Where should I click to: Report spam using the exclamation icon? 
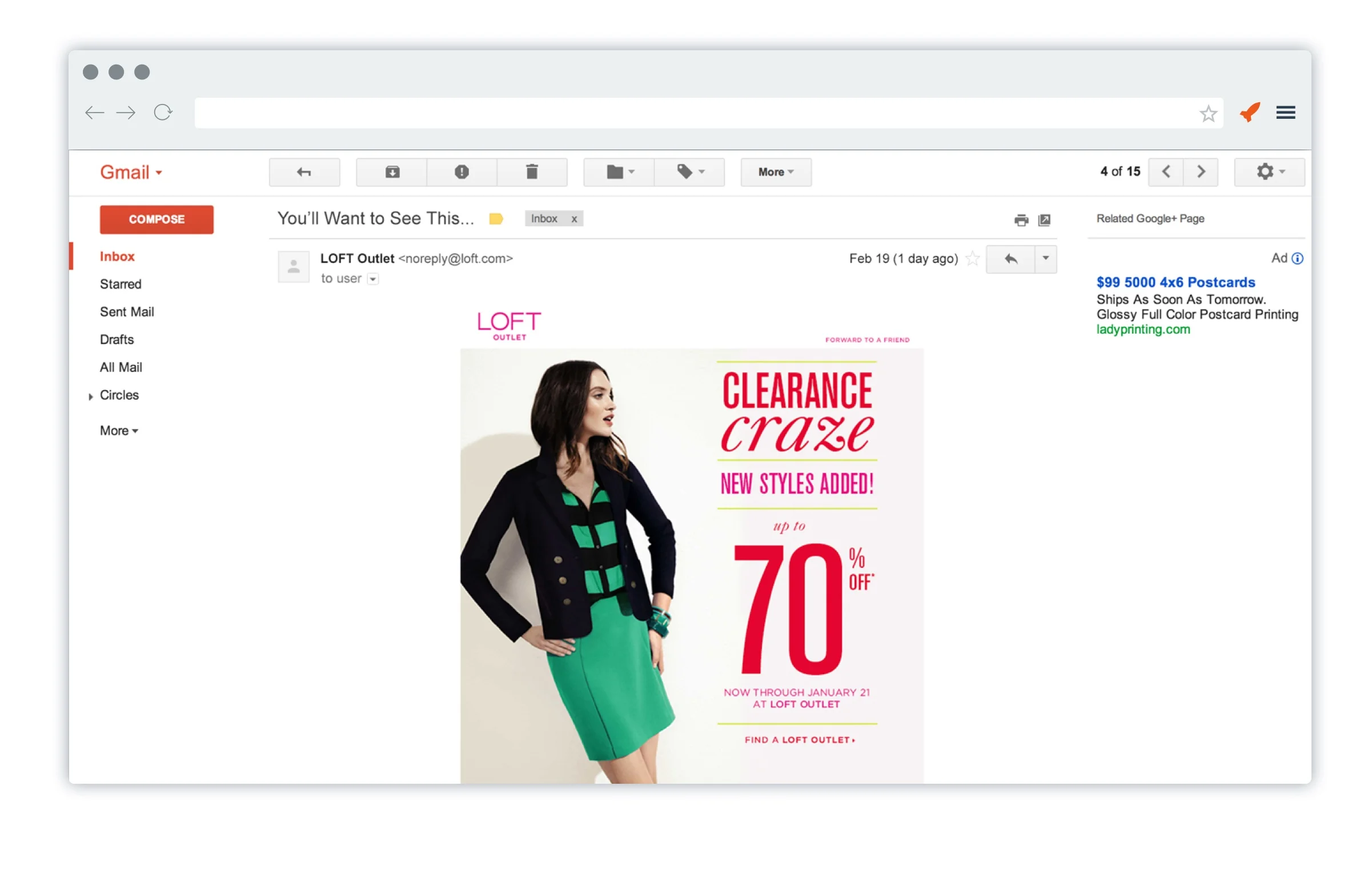tap(462, 172)
